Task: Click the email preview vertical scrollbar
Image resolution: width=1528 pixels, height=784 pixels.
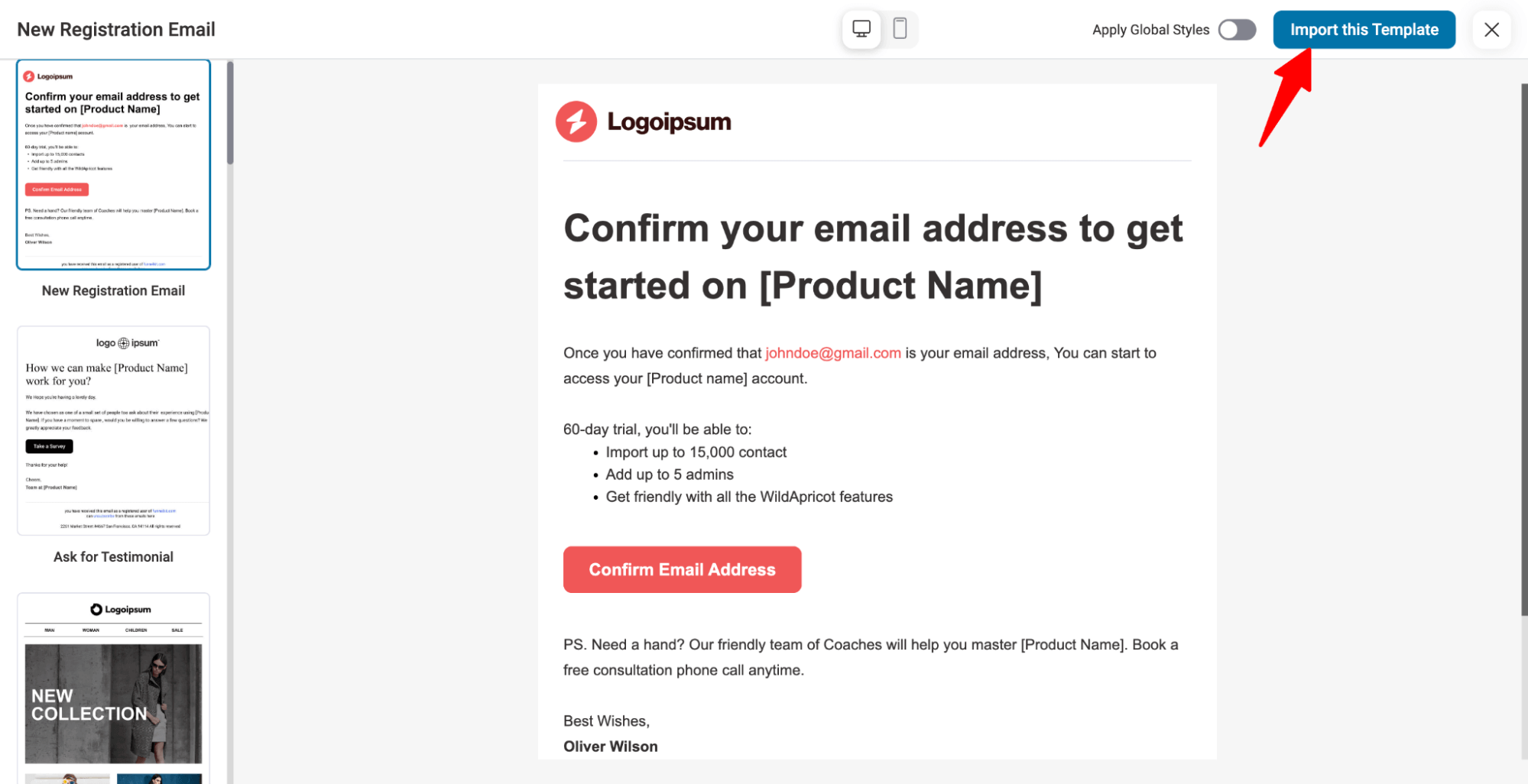Action: [1523, 349]
